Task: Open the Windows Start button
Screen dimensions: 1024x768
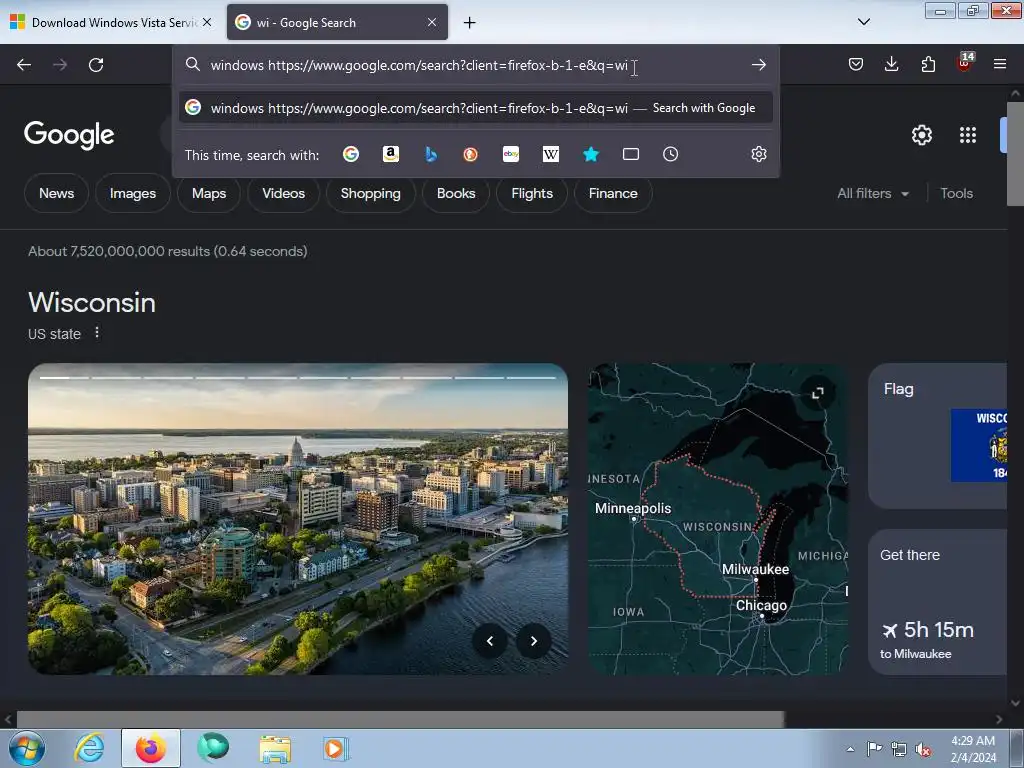Action: [x=27, y=748]
